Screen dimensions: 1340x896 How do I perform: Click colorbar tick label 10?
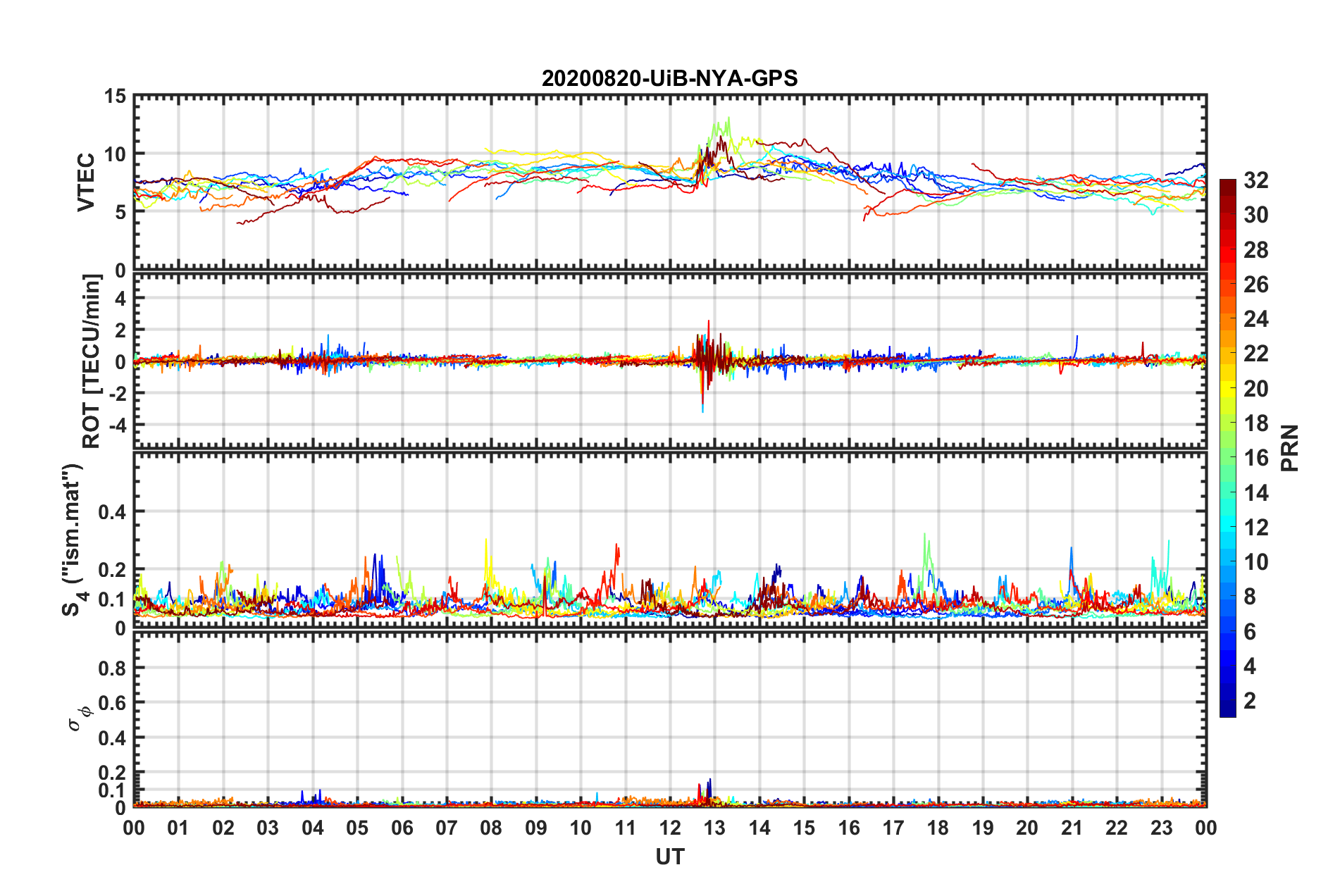[1256, 562]
